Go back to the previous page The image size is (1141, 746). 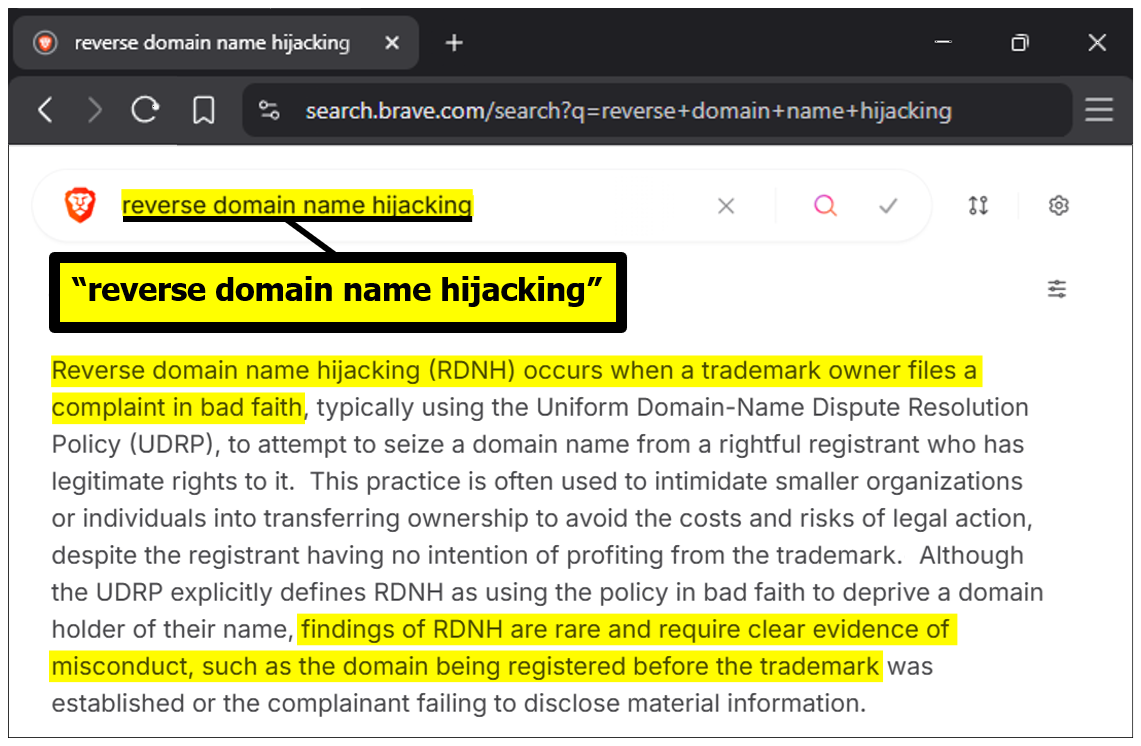point(45,110)
